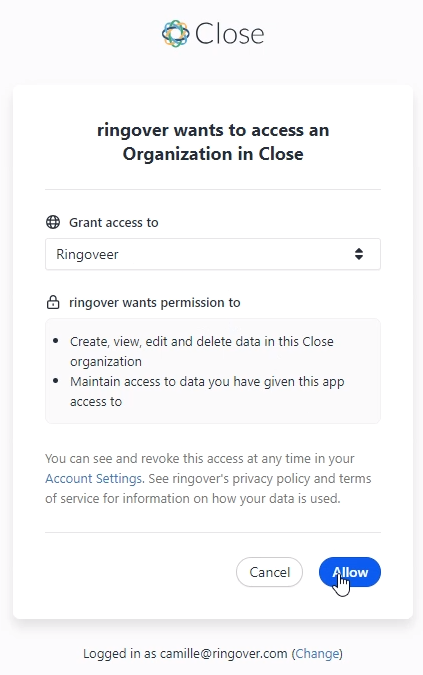423x675 pixels.
Task: Open the Account Settings link
Action: [94, 478]
